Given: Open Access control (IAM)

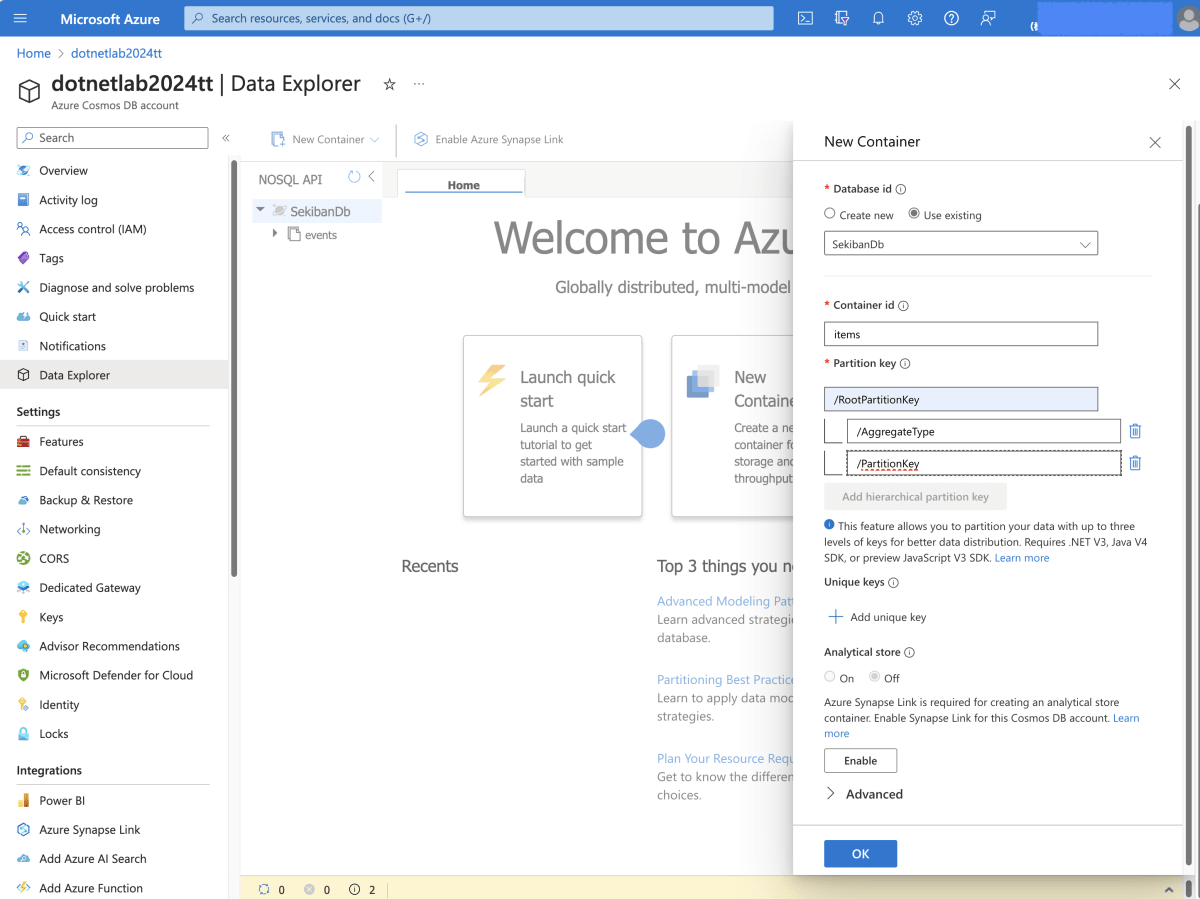Looking at the screenshot, I should point(92,229).
